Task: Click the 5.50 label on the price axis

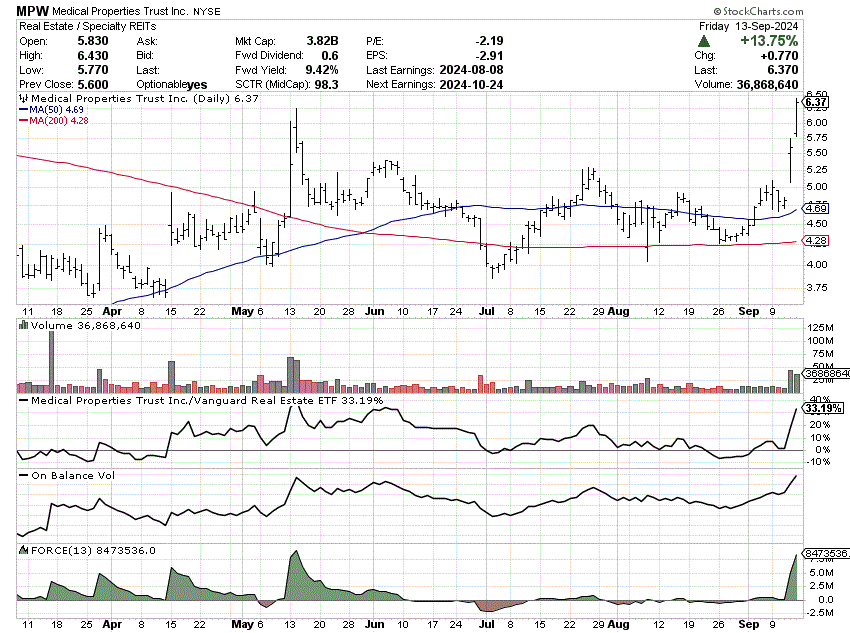Action: [817, 153]
